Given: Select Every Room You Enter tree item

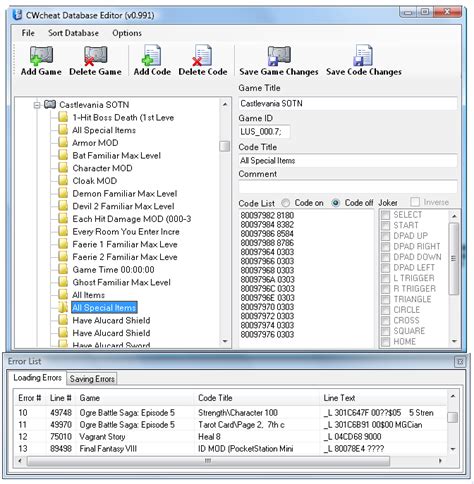Looking at the screenshot, I should 126,231.
